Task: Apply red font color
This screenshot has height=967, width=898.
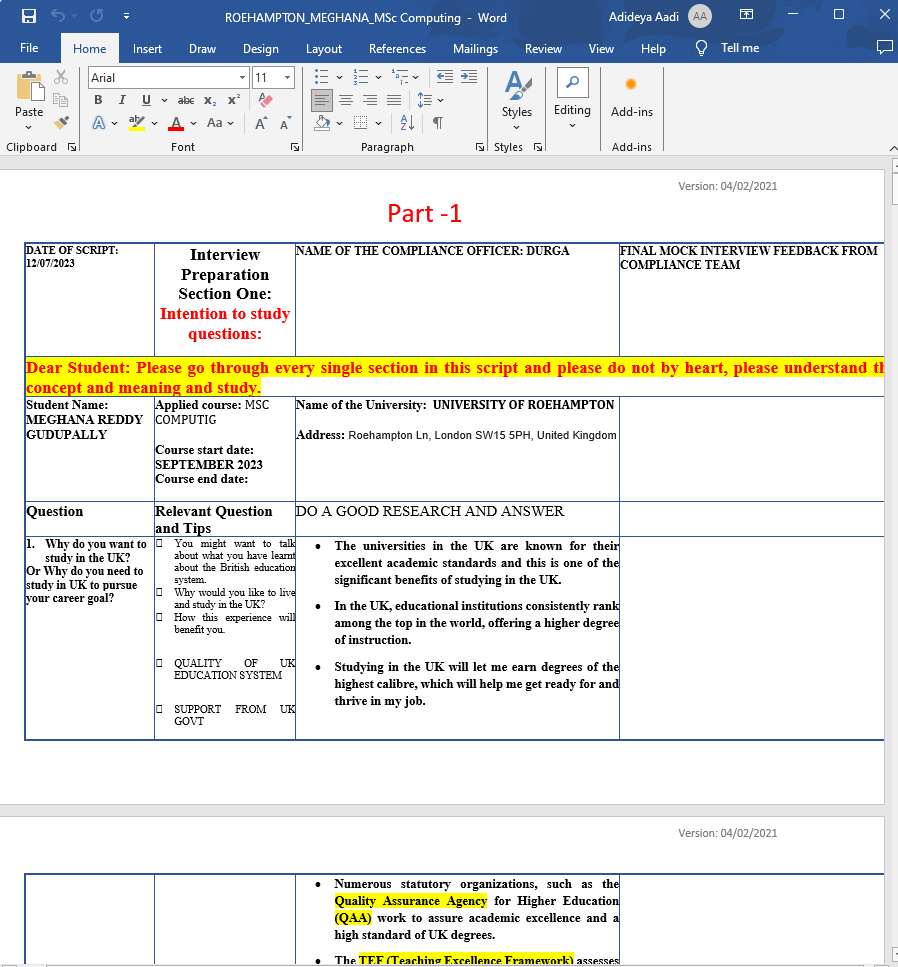Action: click(176, 123)
